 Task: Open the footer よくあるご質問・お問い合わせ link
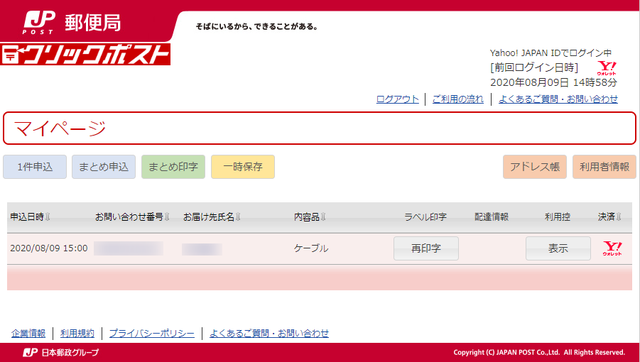coord(269,333)
